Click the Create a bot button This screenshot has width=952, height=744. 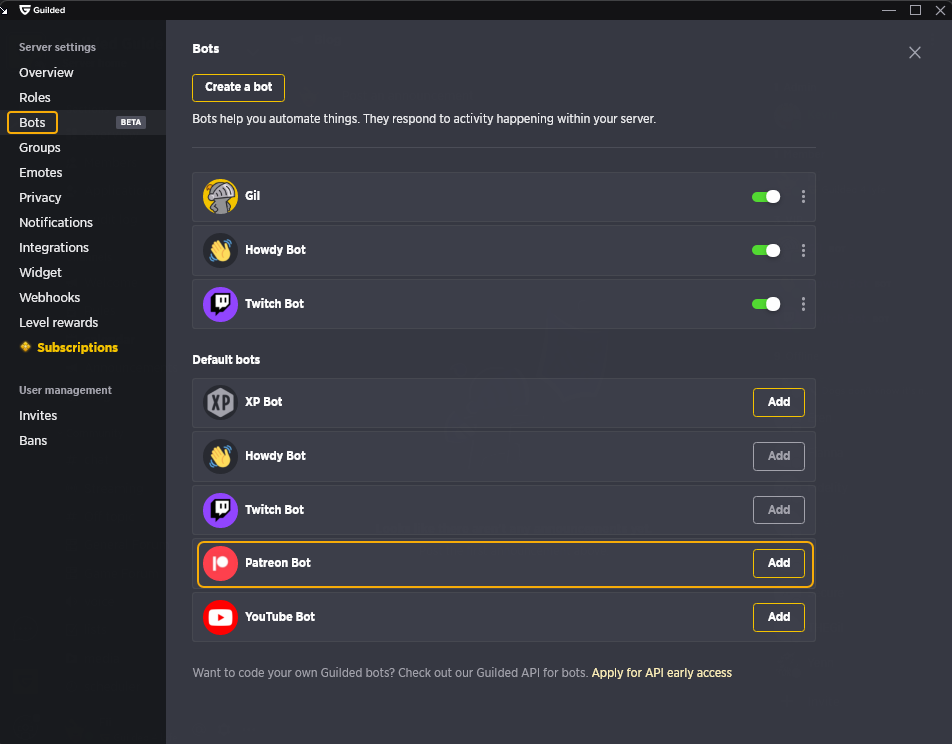238,87
